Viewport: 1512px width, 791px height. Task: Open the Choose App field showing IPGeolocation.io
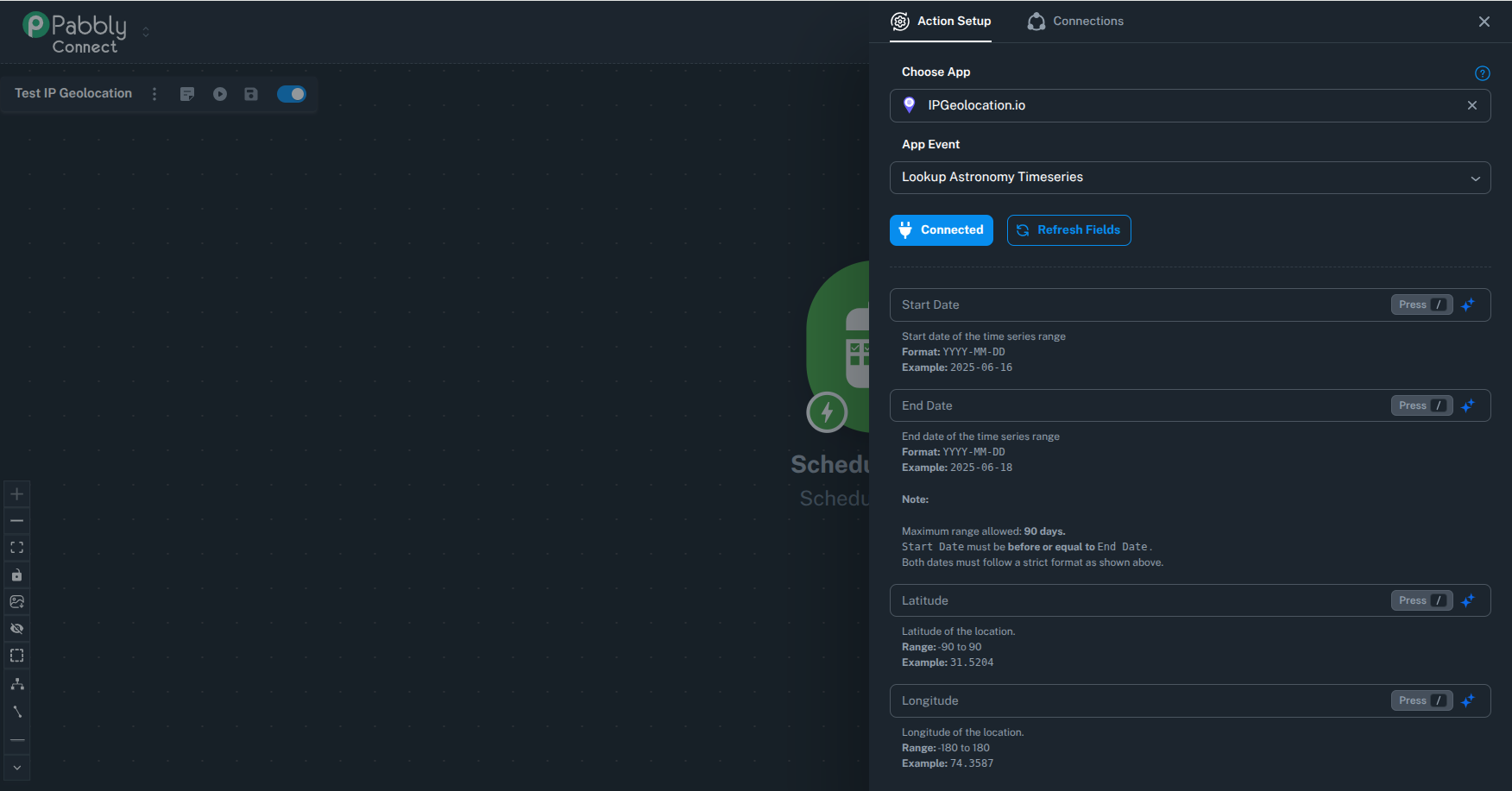pos(1190,105)
